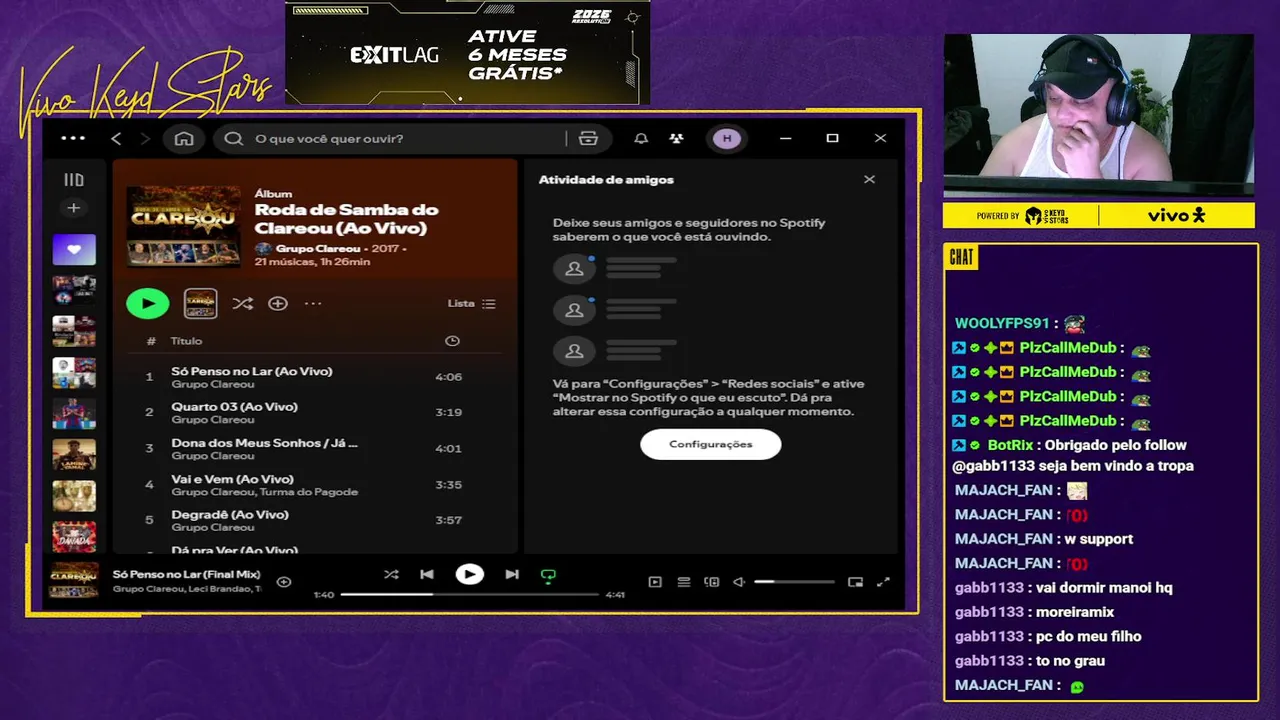Mute with the volume speaker icon
The height and width of the screenshot is (720, 1280).
click(x=739, y=582)
